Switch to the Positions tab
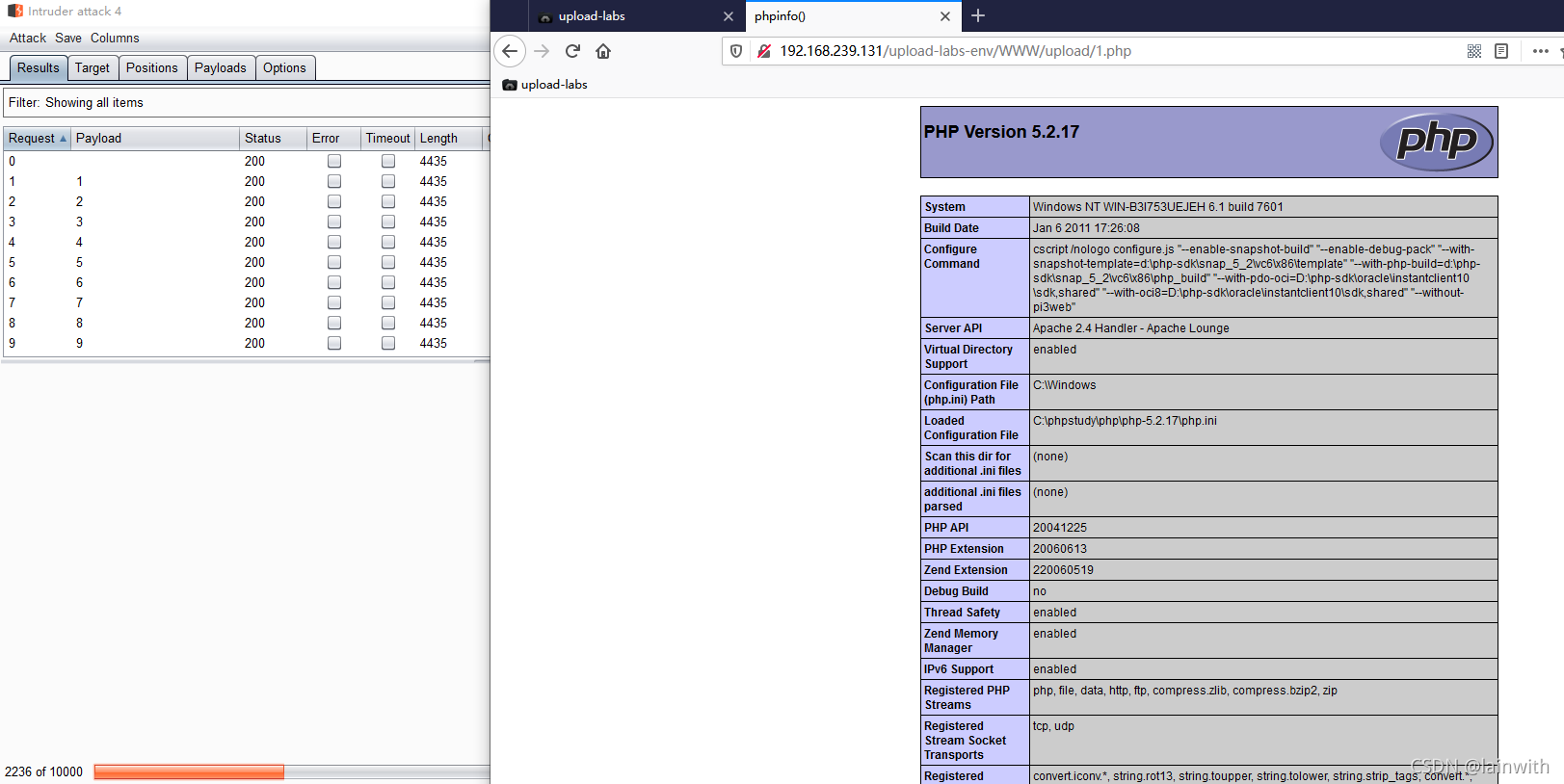This screenshot has height=784, width=1564. pyautogui.click(x=152, y=68)
